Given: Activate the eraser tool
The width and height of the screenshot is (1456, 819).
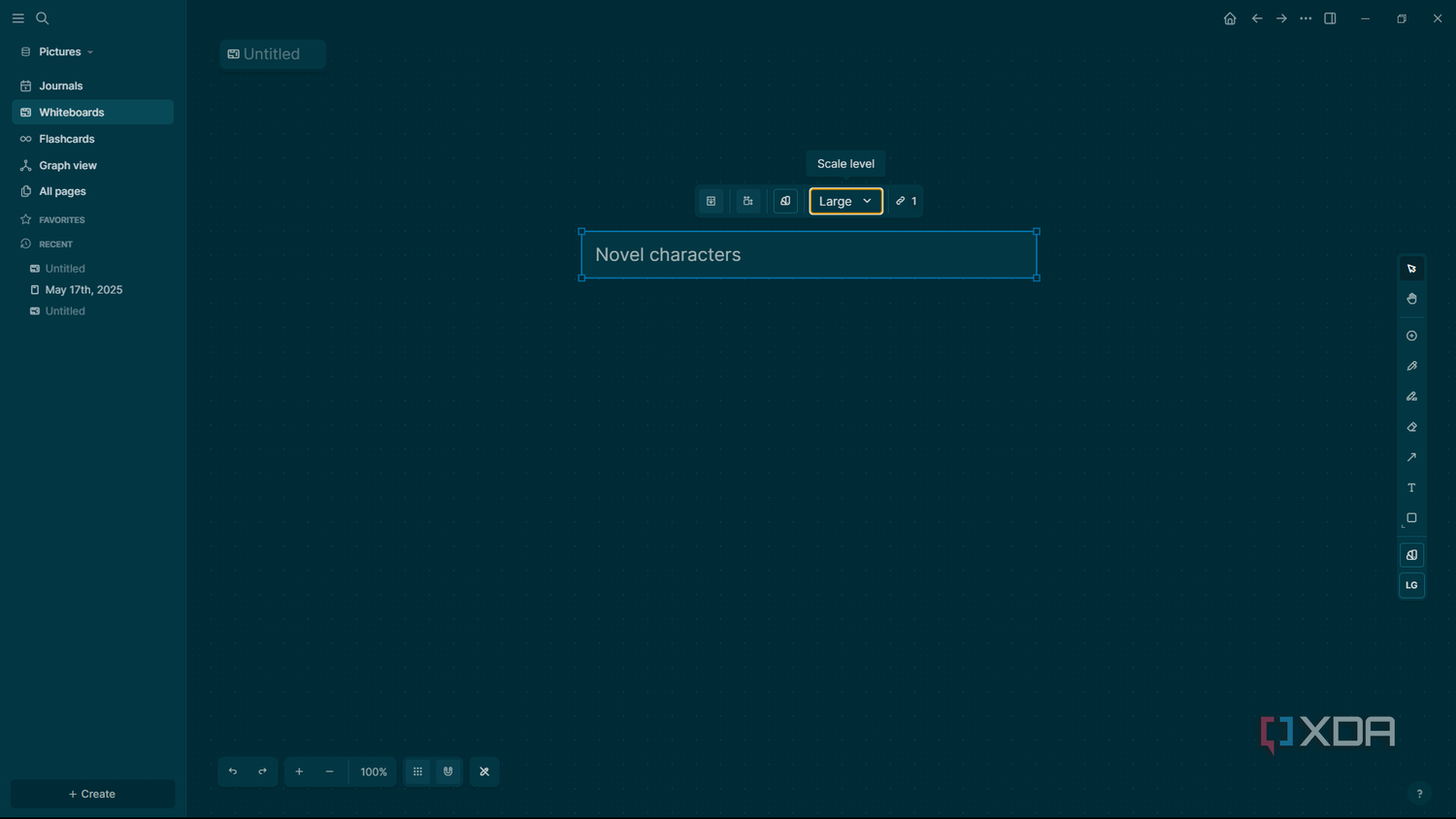Looking at the screenshot, I should click(x=1411, y=427).
